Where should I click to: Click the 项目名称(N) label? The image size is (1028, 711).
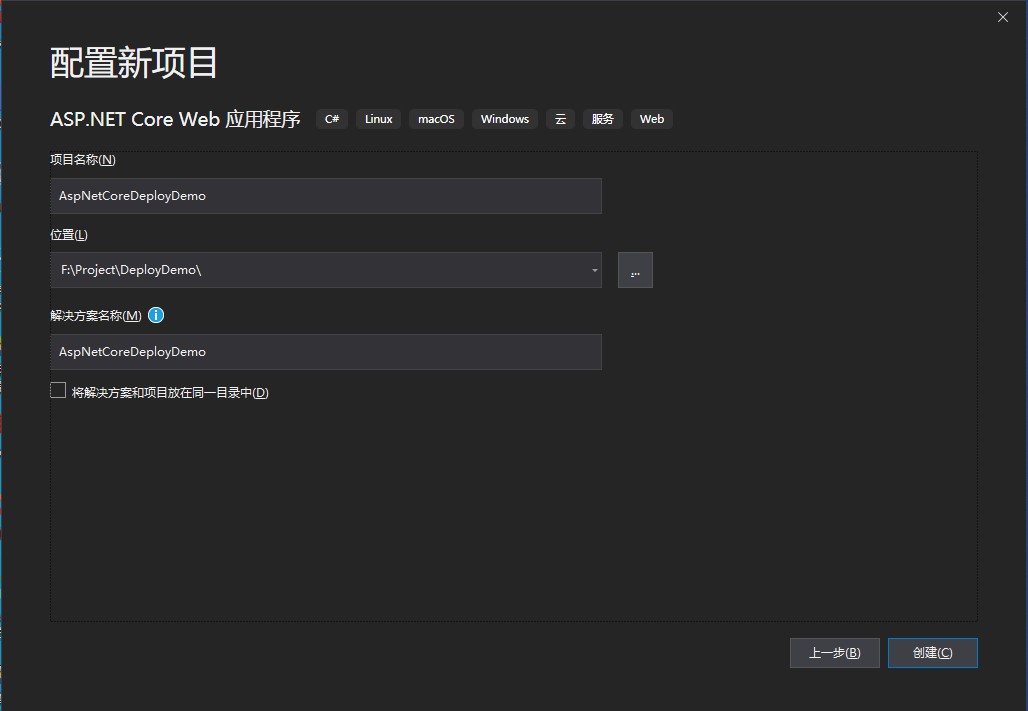tap(83, 160)
